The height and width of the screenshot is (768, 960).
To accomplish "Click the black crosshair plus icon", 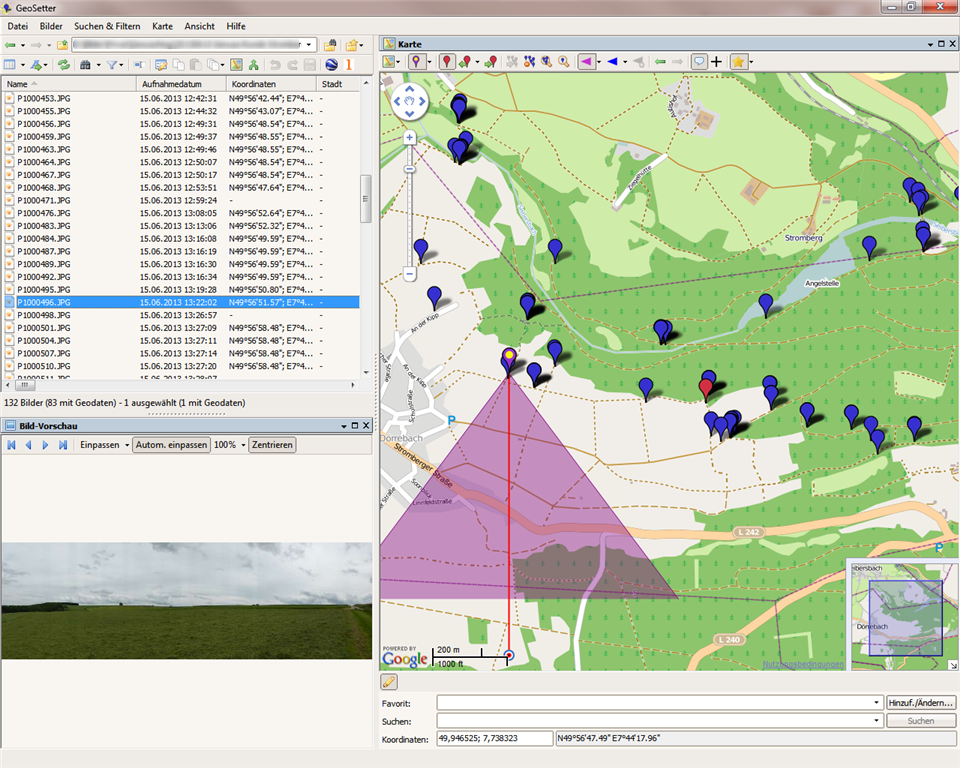I will (716, 62).
